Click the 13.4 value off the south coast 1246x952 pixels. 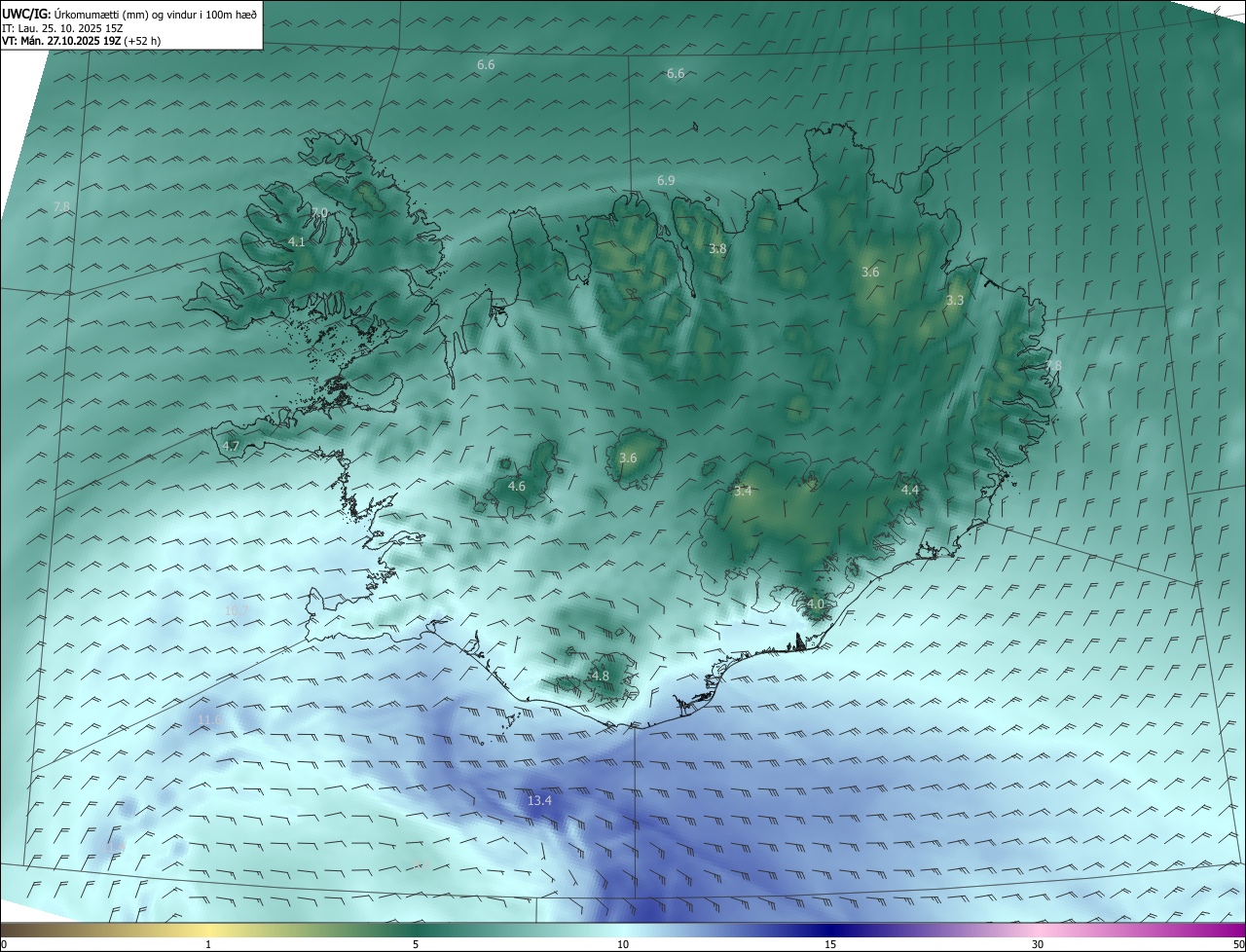[539, 800]
